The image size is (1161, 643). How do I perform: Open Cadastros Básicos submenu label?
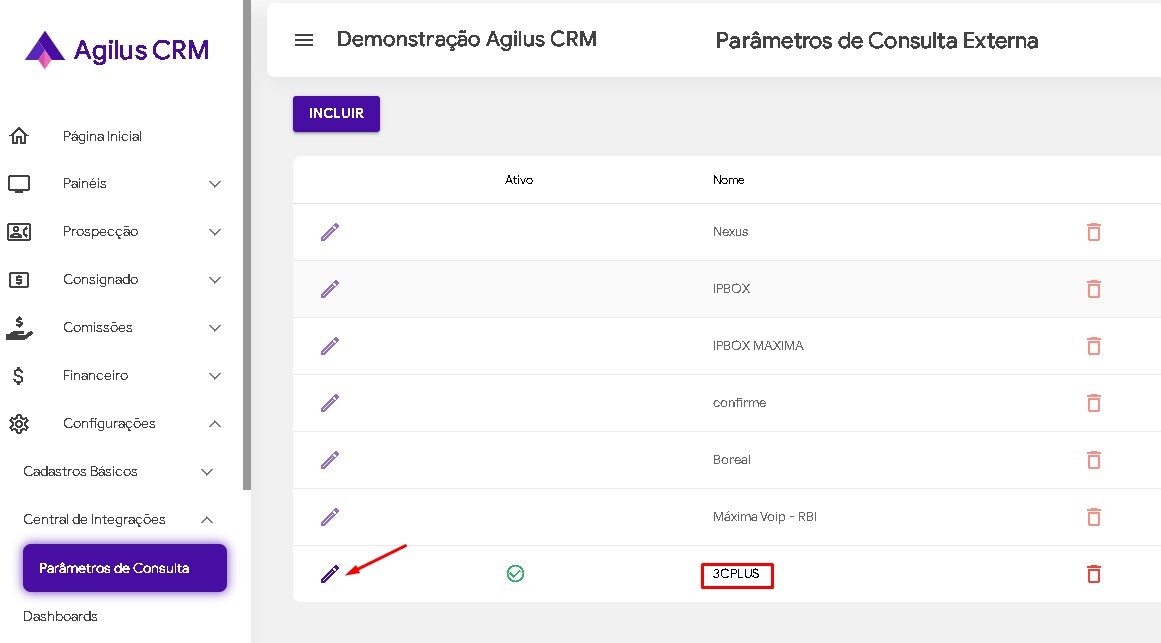click(80, 471)
